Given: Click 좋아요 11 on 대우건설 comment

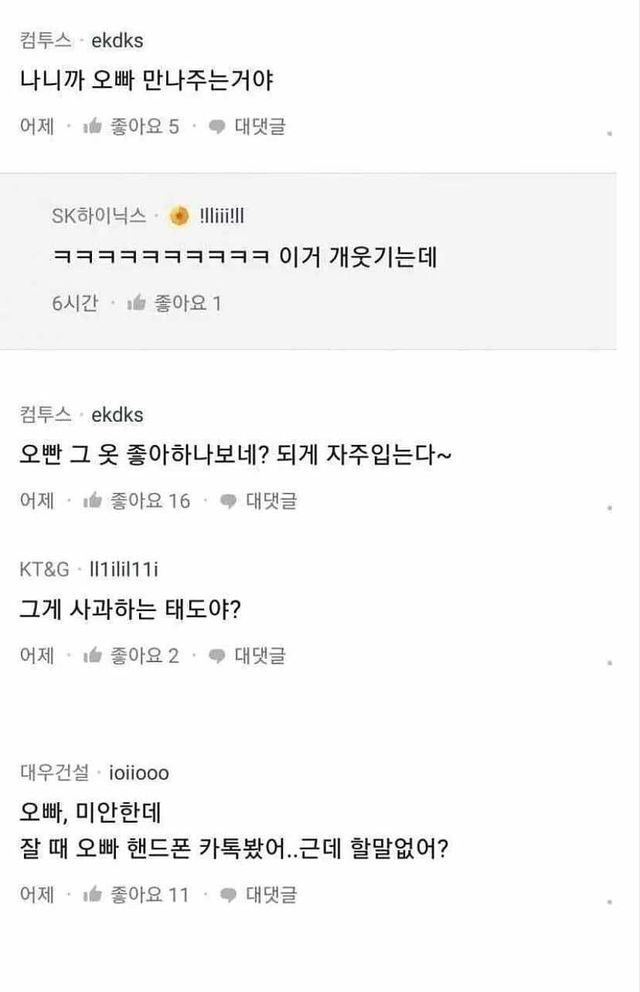Looking at the screenshot, I should pyautogui.click(x=150, y=894).
